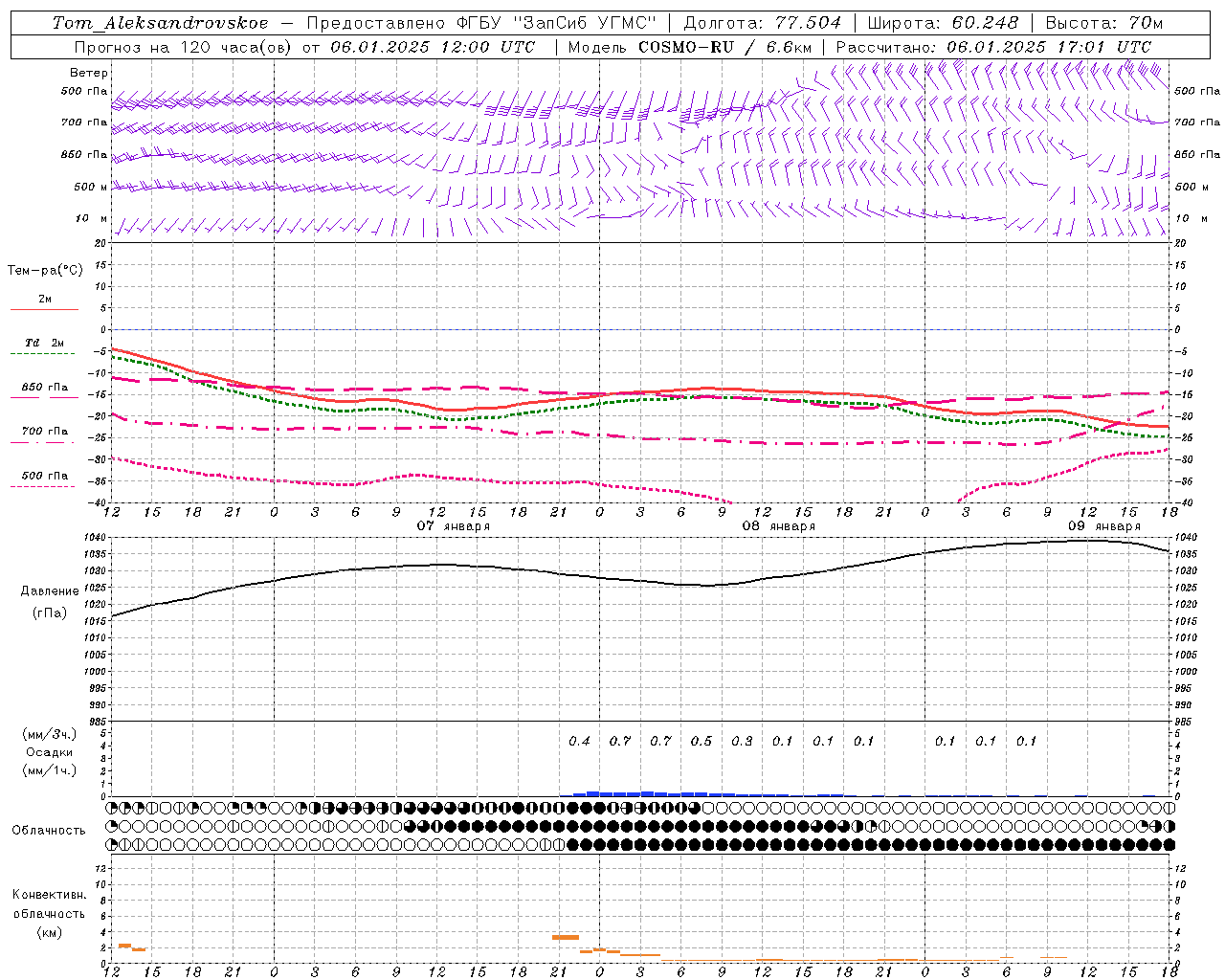The image size is (1225, 980).
Task: Click the tallest orange convective cloud bar
Action: pyautogui.click(x=566, y=937)
